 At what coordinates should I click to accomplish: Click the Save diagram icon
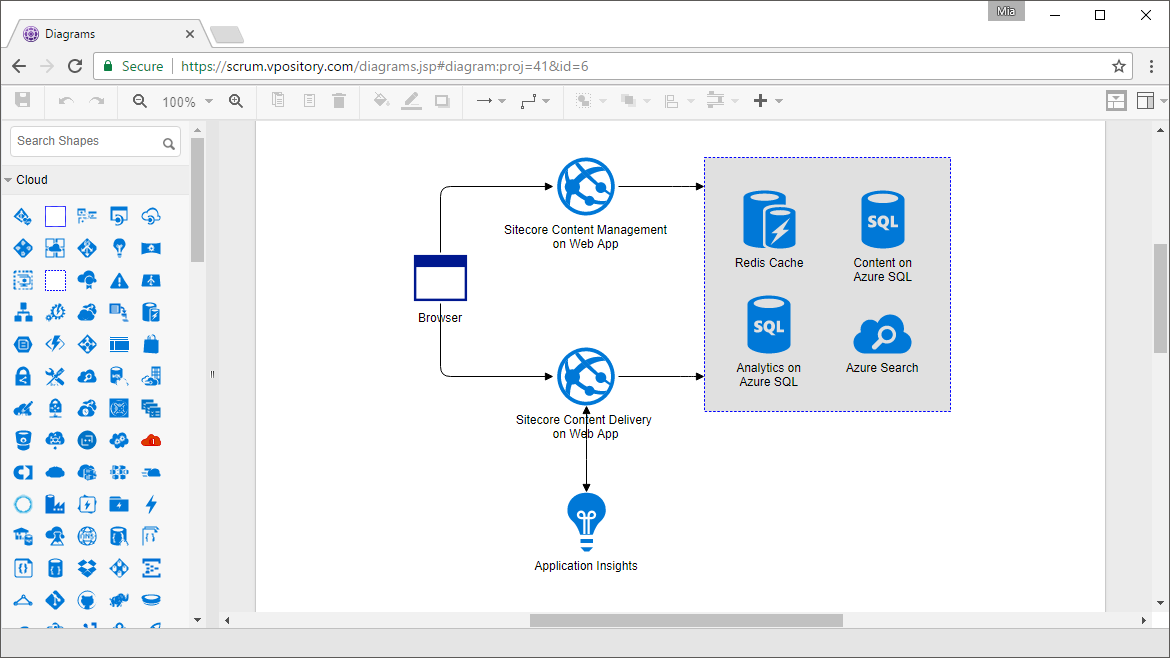coord(23,100)
